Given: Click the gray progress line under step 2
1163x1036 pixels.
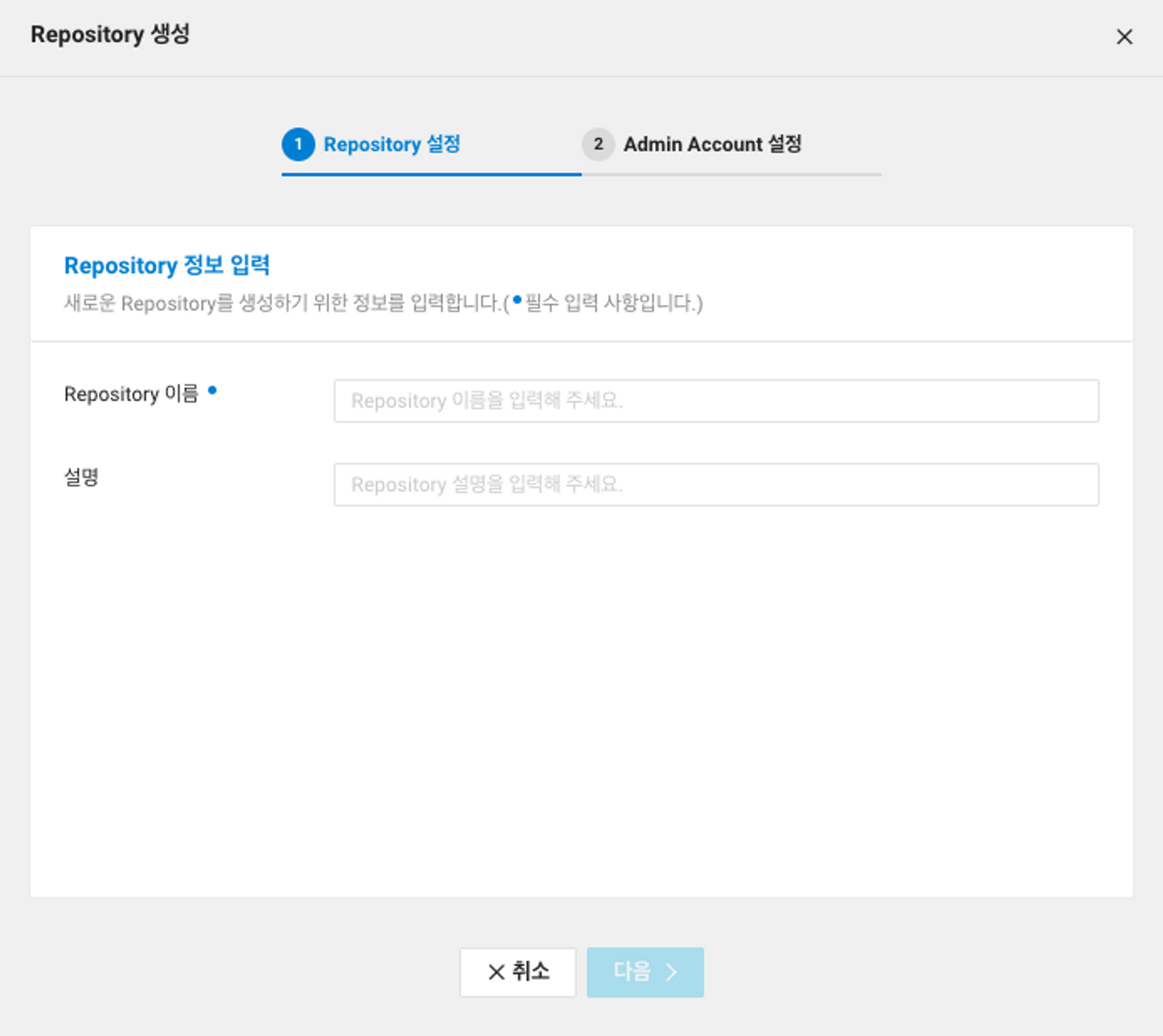Looking at the screenshot, I should tap(731, 174).
